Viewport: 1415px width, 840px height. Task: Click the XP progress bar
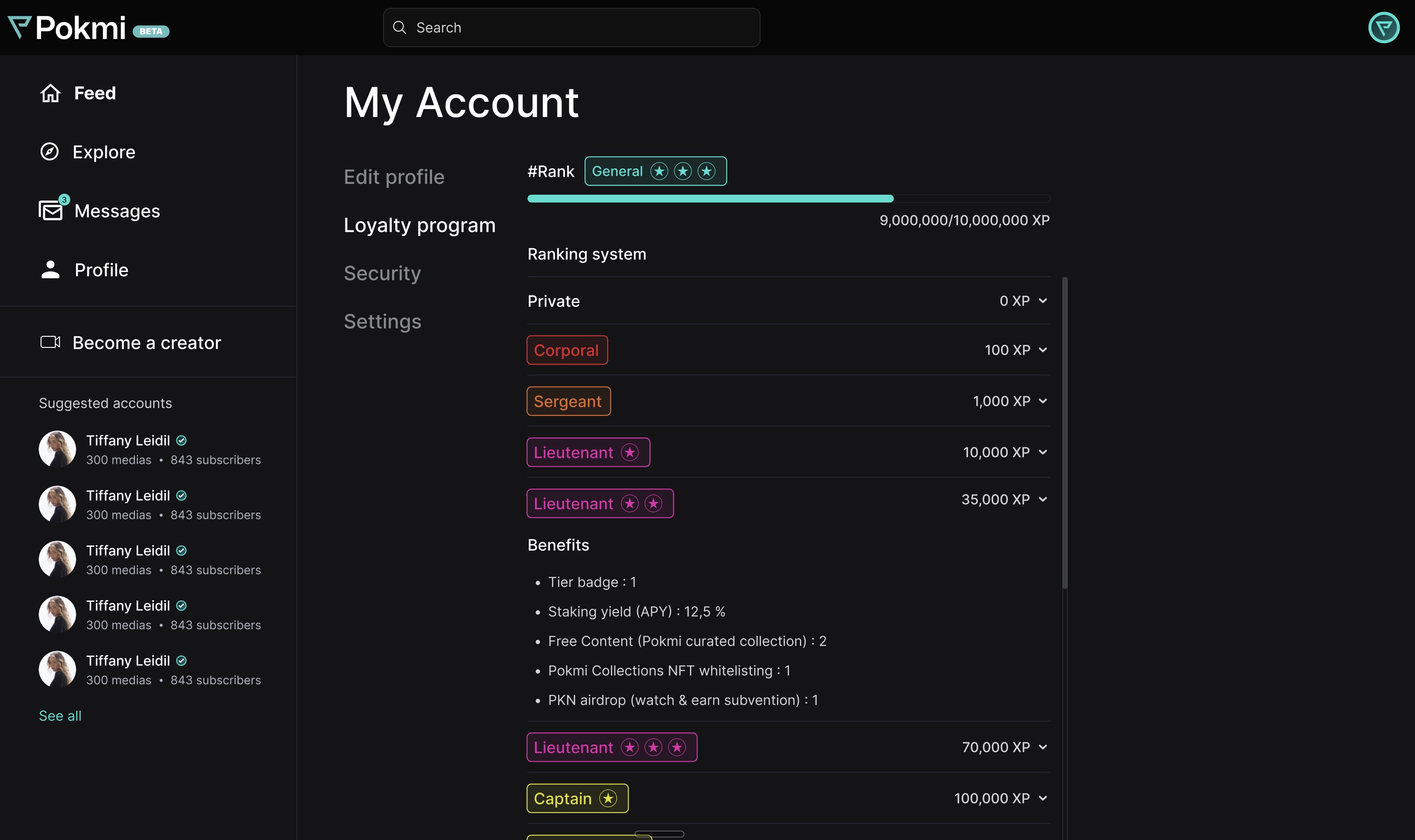[x=789, y=198]
